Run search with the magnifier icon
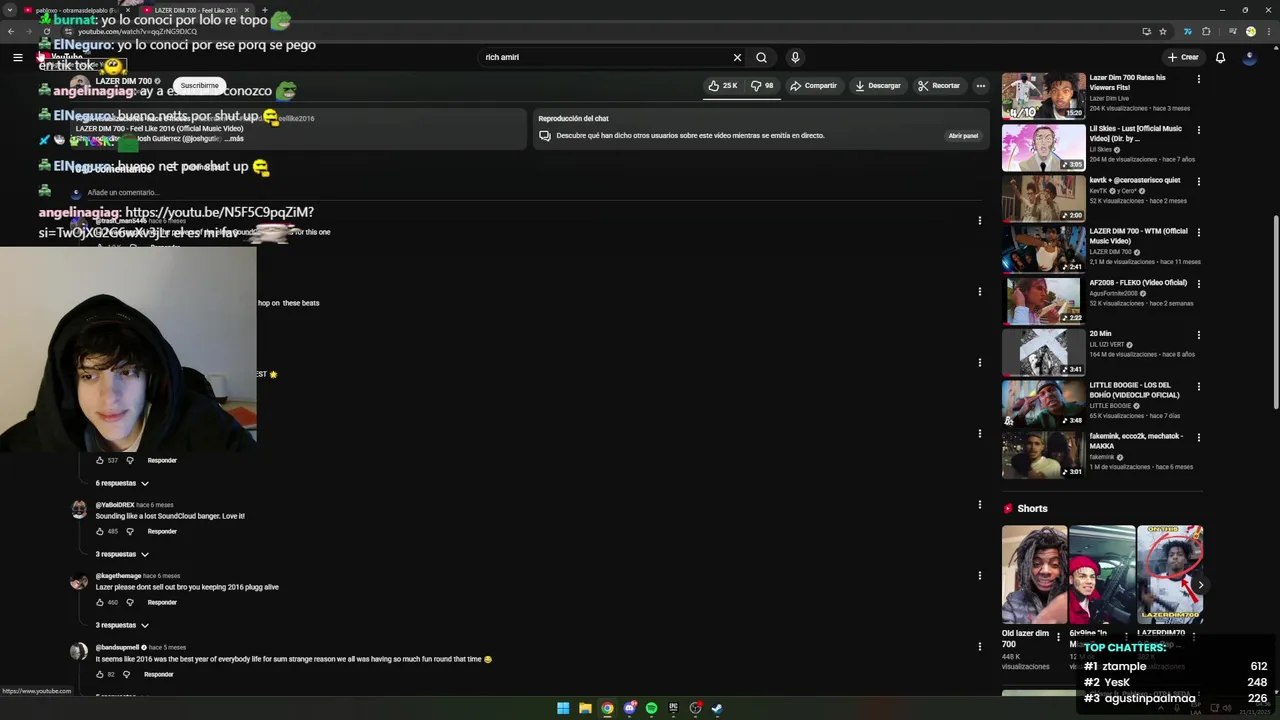Screen dimensions: 1280x720 point(762,57)
